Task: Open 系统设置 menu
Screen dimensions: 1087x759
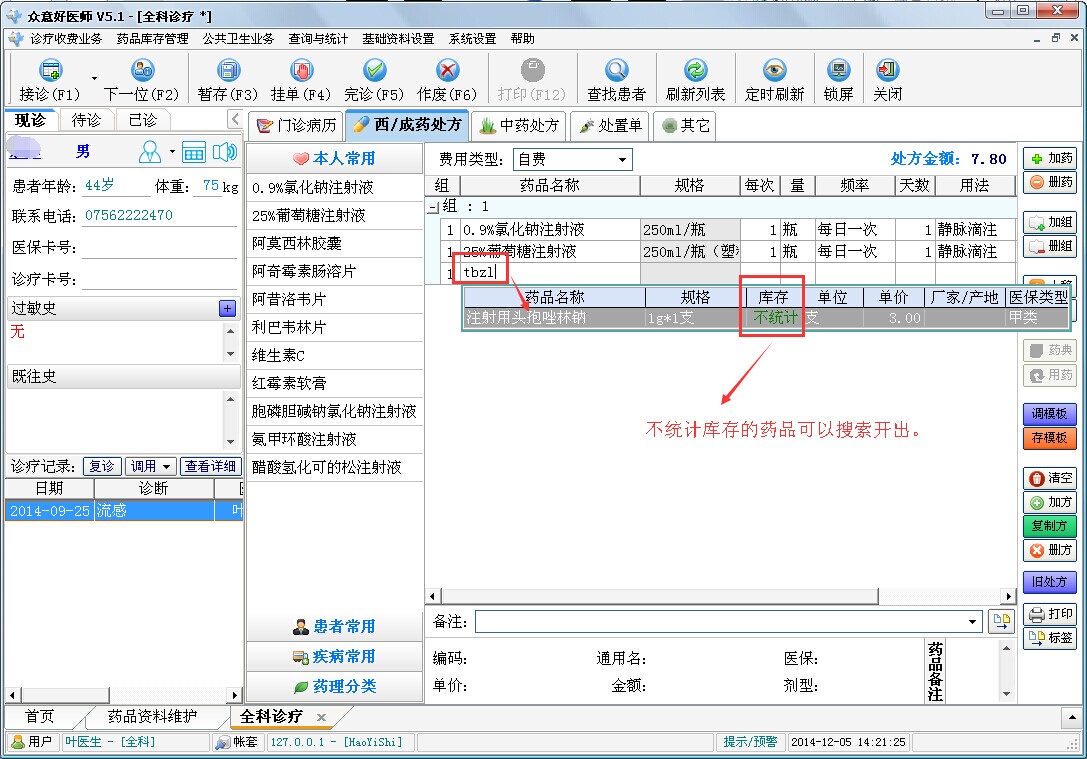Action: [x=473, y=39]
